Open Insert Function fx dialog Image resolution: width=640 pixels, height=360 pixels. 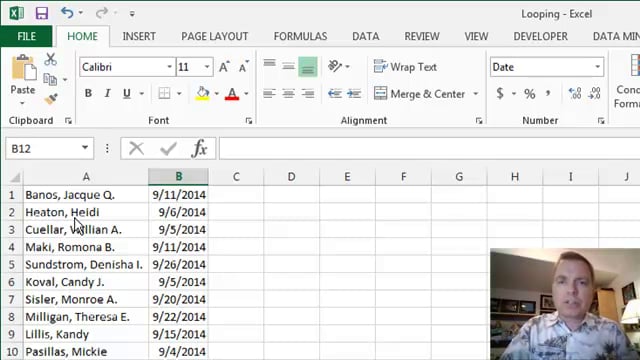(x=200, y=148)
